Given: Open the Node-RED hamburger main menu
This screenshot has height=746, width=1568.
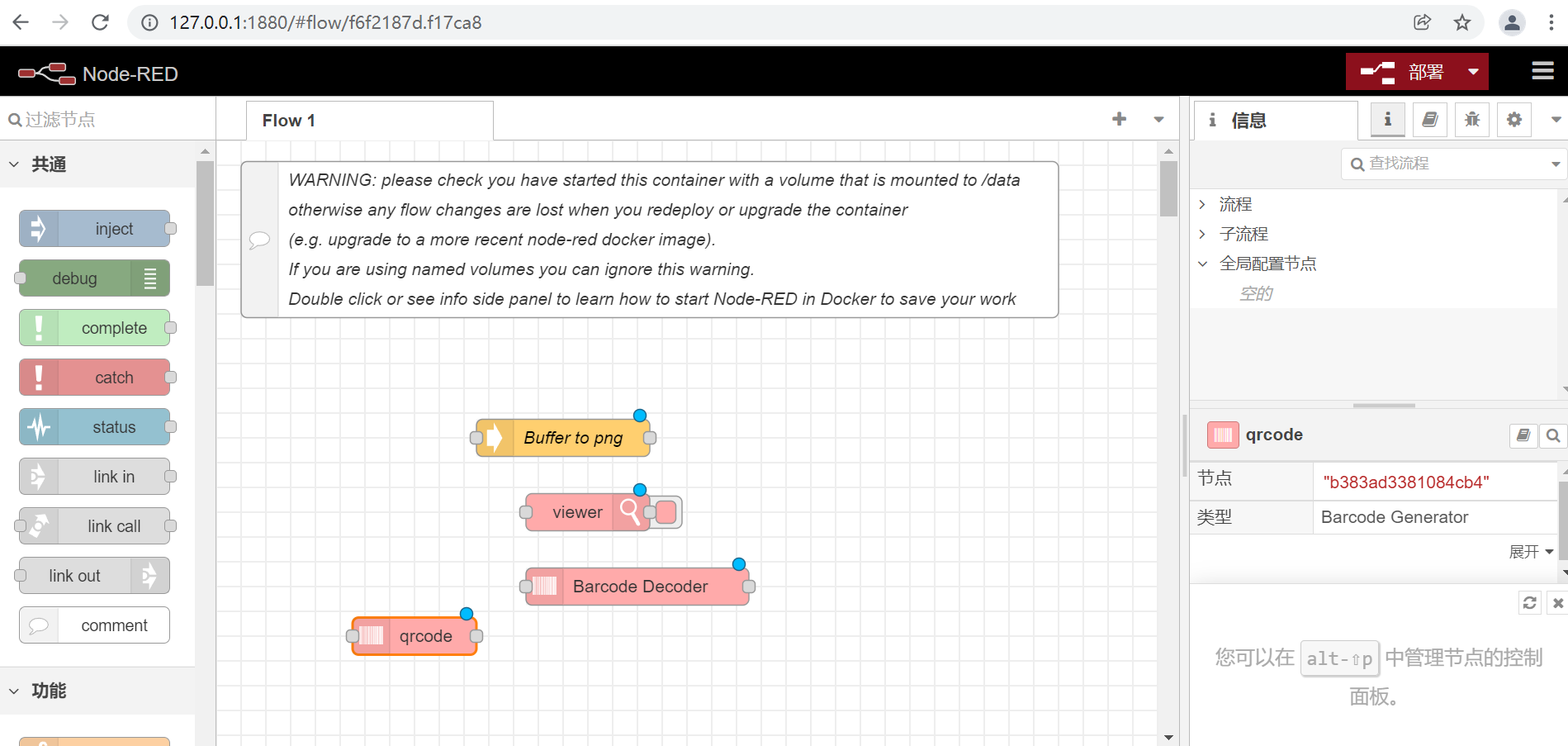Looking at the screenshot, I should click(1542, 71).
